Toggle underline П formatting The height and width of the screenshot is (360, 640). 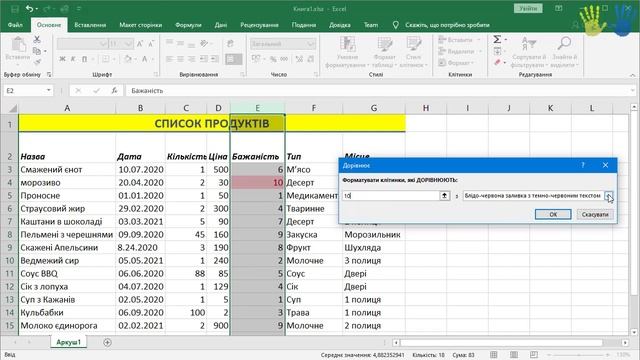pos(84,59)
